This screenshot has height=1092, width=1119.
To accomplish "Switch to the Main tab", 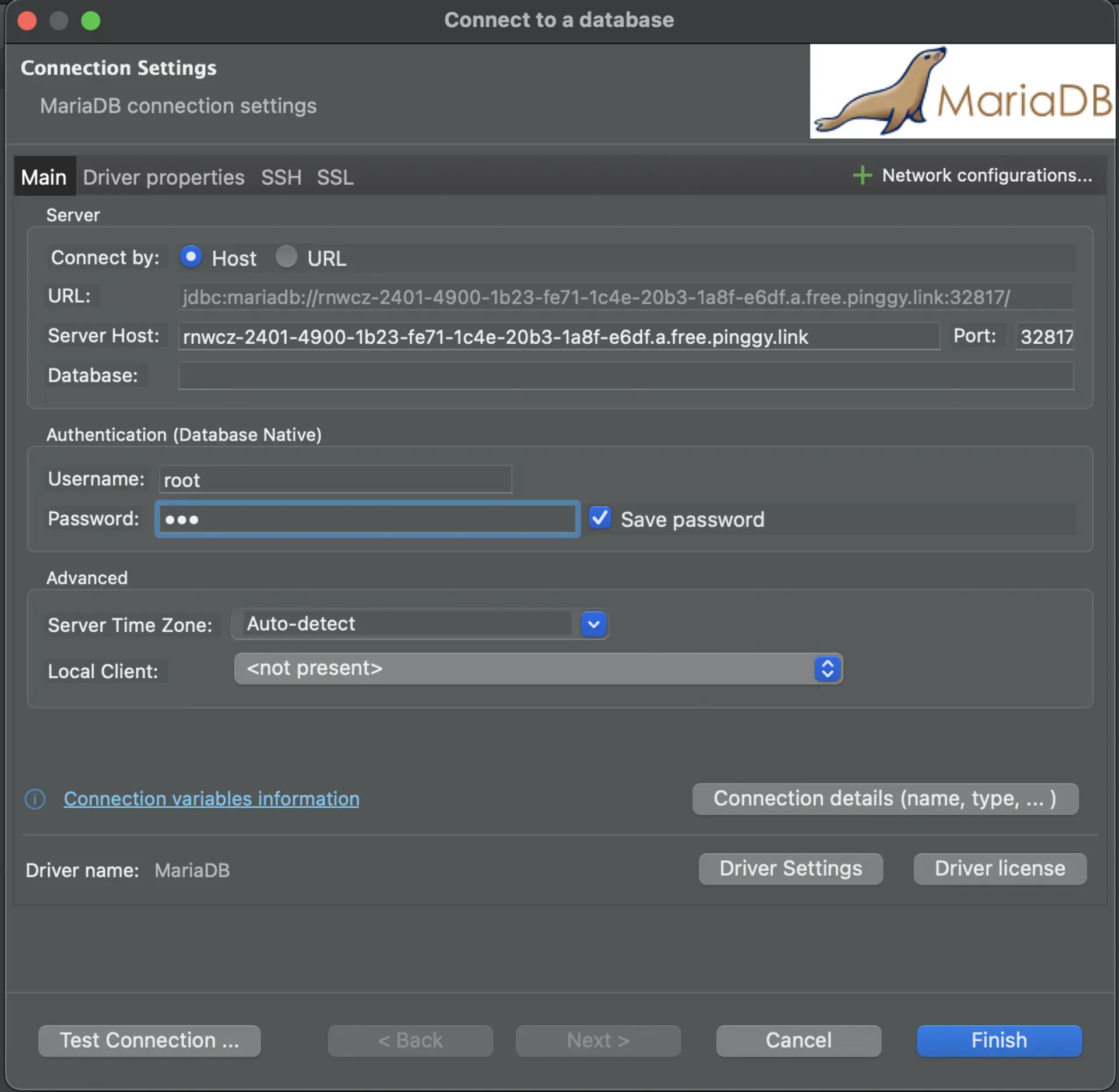I will click(x=44, y=177).
